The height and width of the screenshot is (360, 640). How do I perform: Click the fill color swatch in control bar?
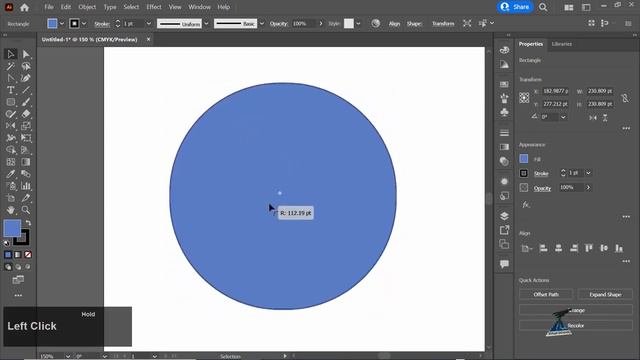(52, 24)
